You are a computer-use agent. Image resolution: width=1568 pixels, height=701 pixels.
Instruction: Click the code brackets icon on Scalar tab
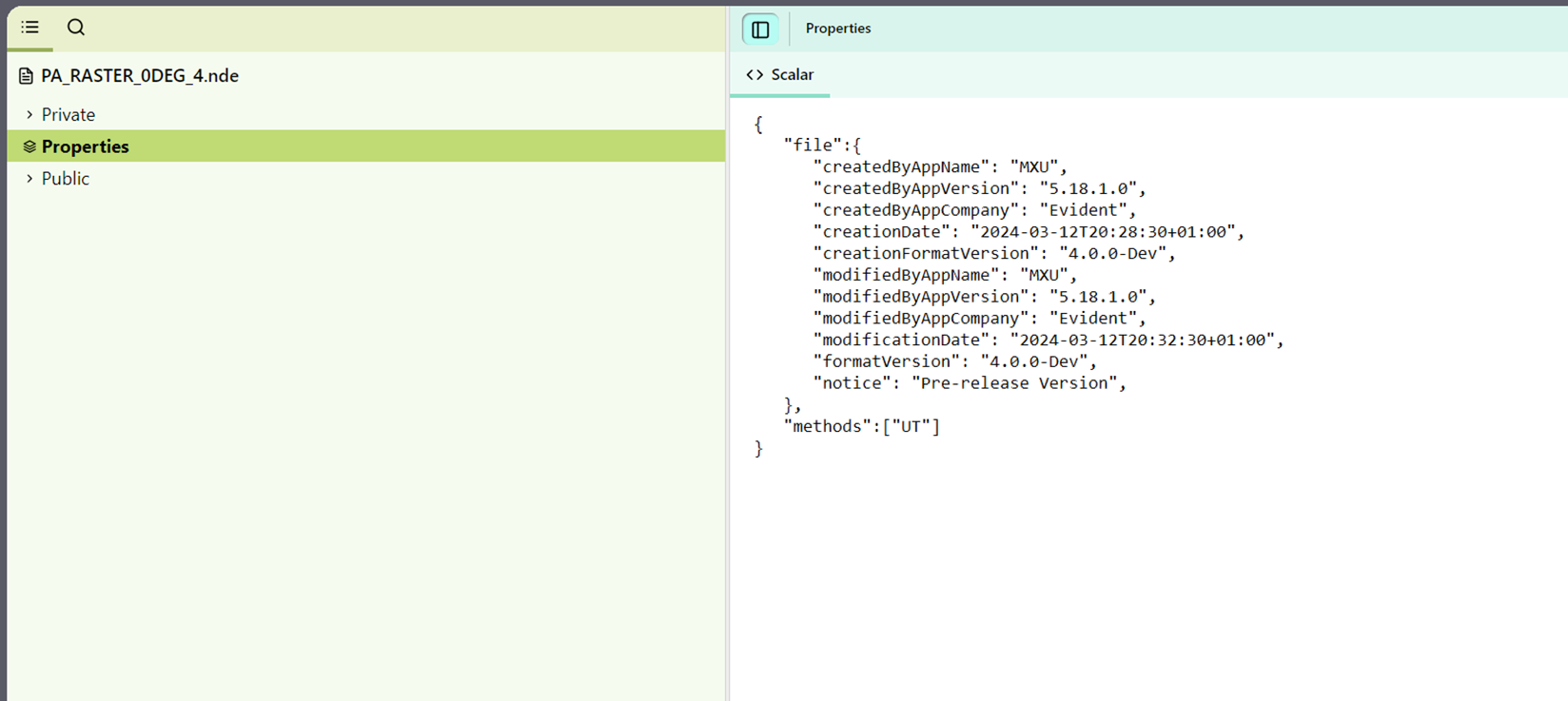755,75
